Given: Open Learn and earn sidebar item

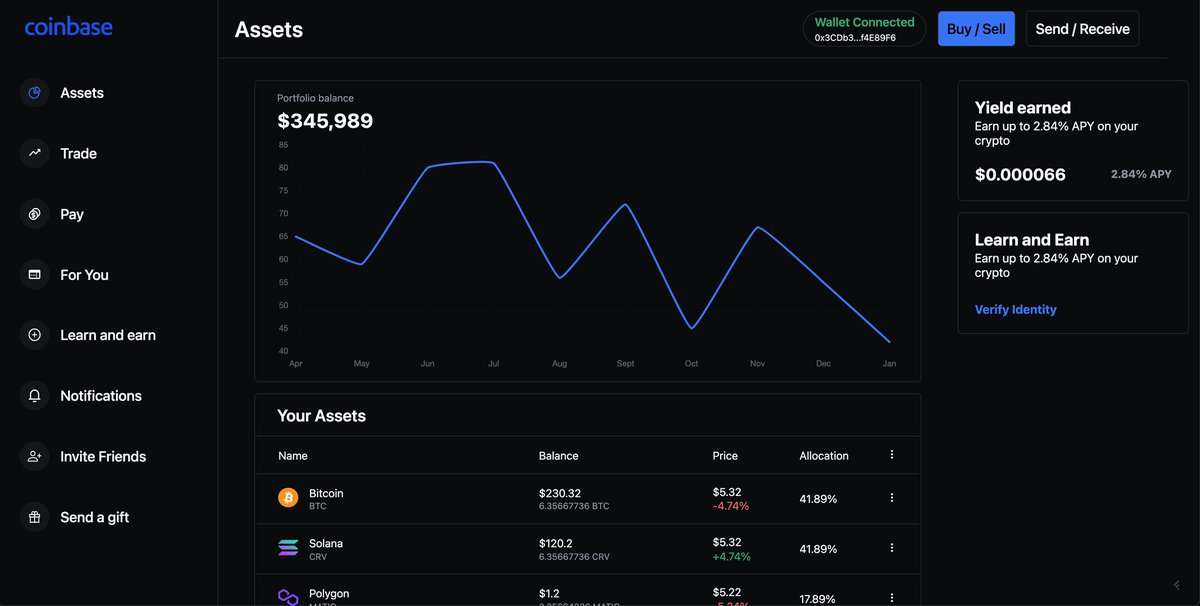Looking at the screenshot, I should pyautogui.click(x=108, y=335).
